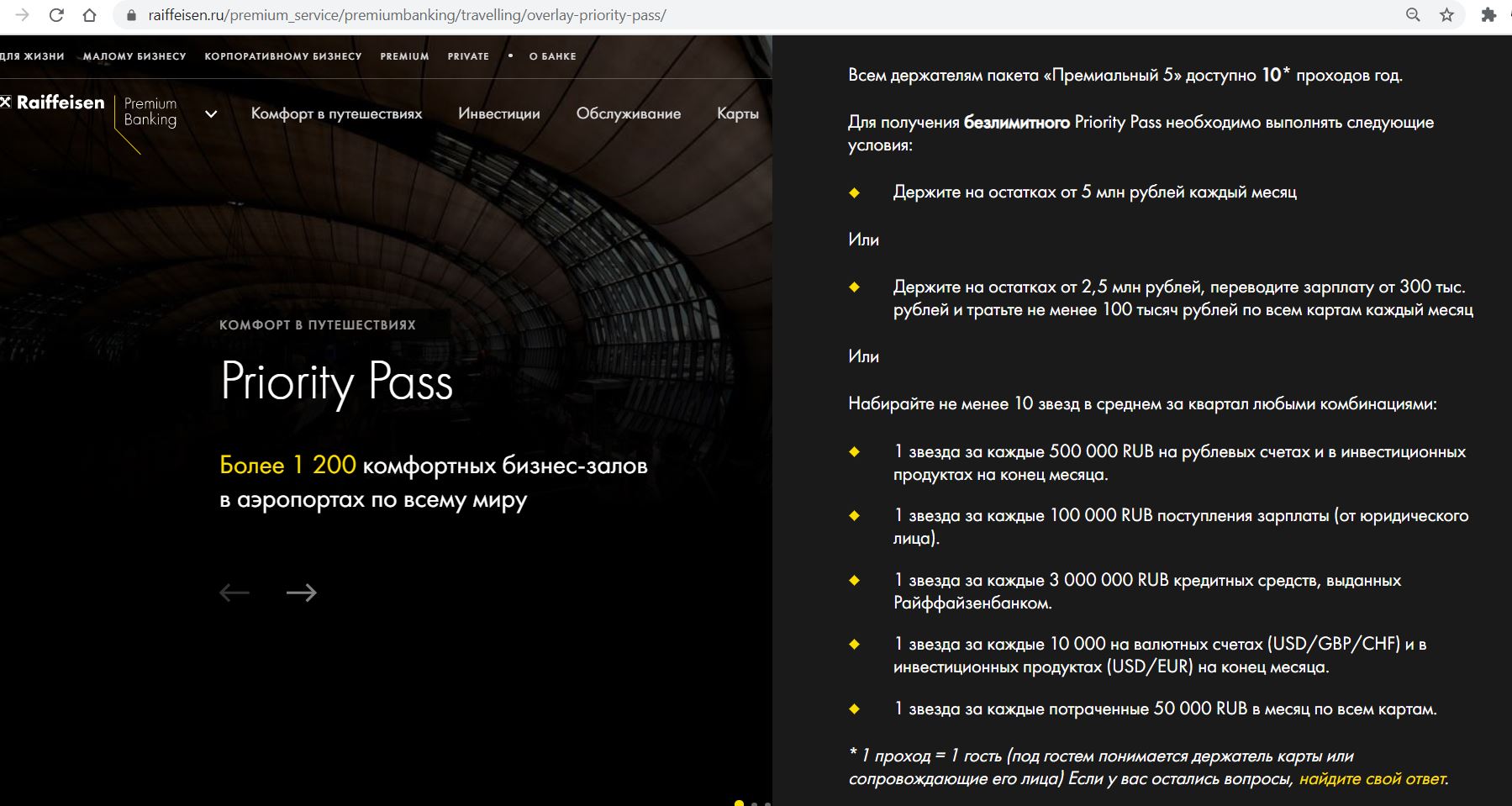Viewport: 1512px width, 806px height.
Task: Click the site lock security icon
Action: (131, 15)
